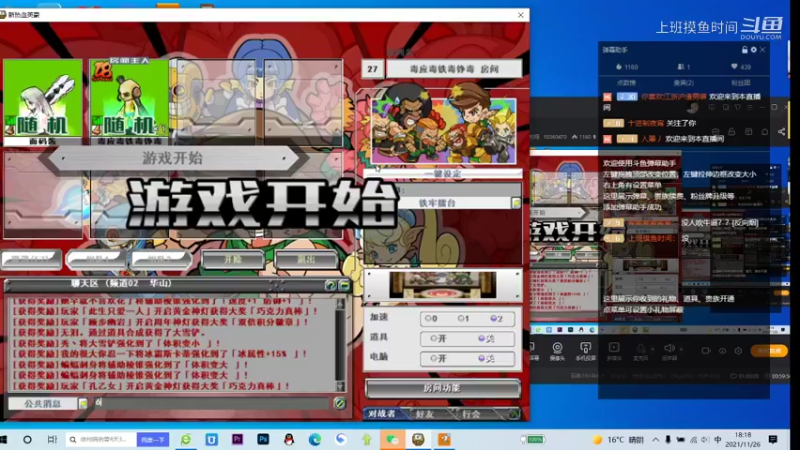Switch to the game's taskbar icon

click(418, 439)
